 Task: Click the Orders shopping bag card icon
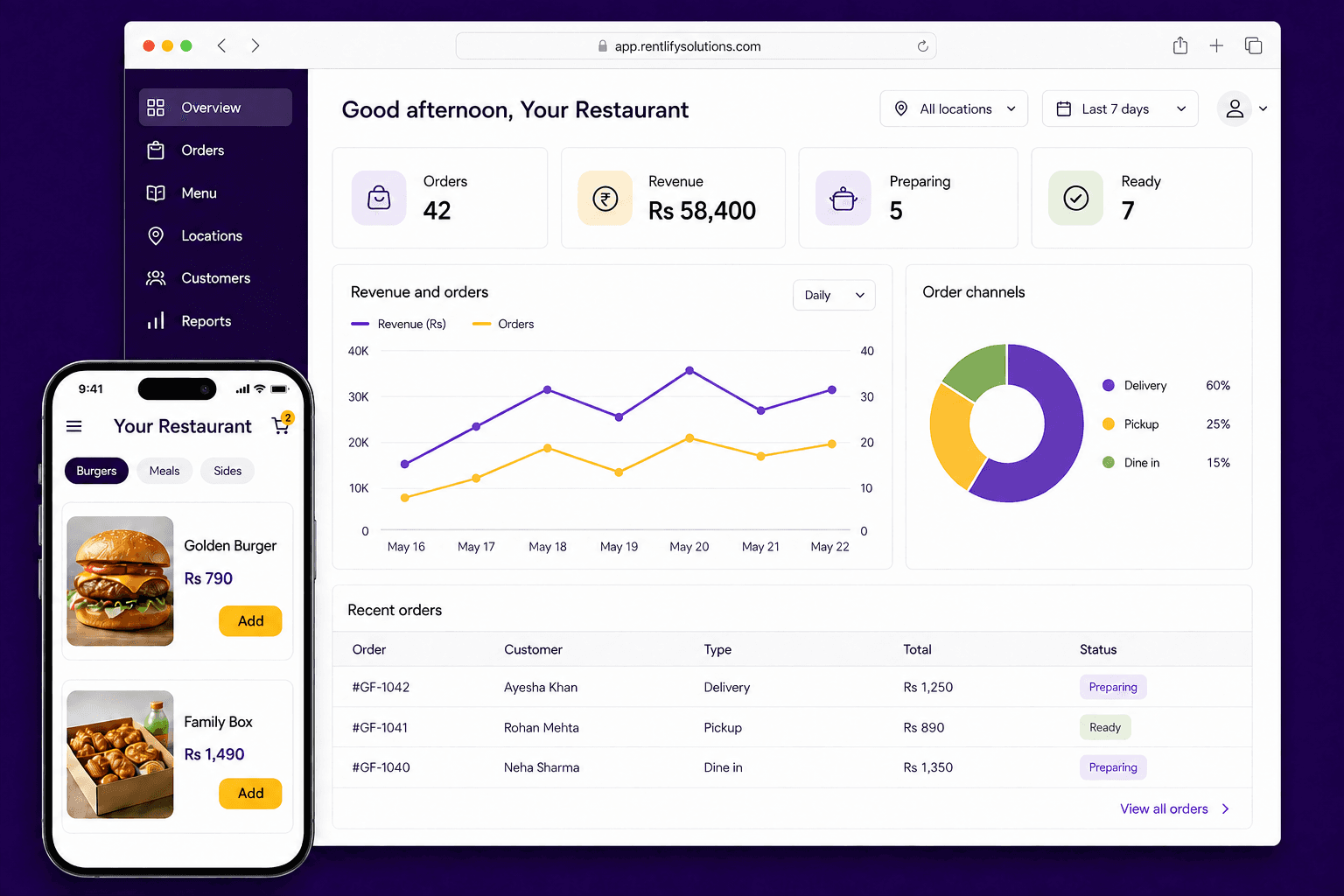[379, 198]
